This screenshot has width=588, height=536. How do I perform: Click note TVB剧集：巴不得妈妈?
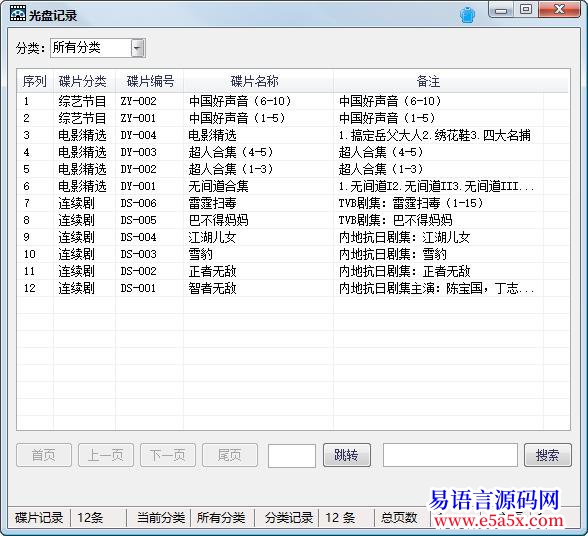pyautogui.click(x=395, y=220)
